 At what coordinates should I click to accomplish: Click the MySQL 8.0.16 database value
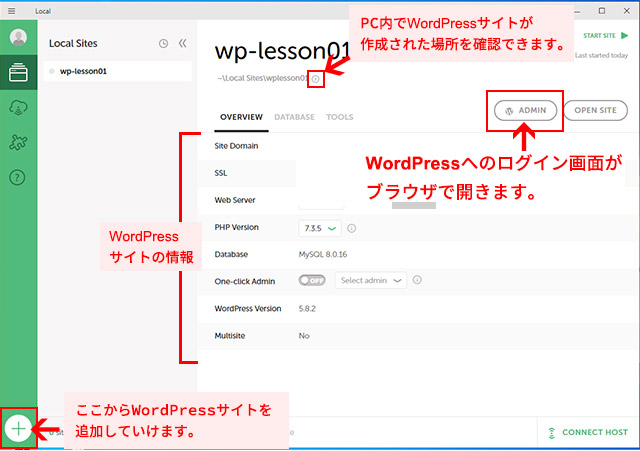click(x=323, y=254)
